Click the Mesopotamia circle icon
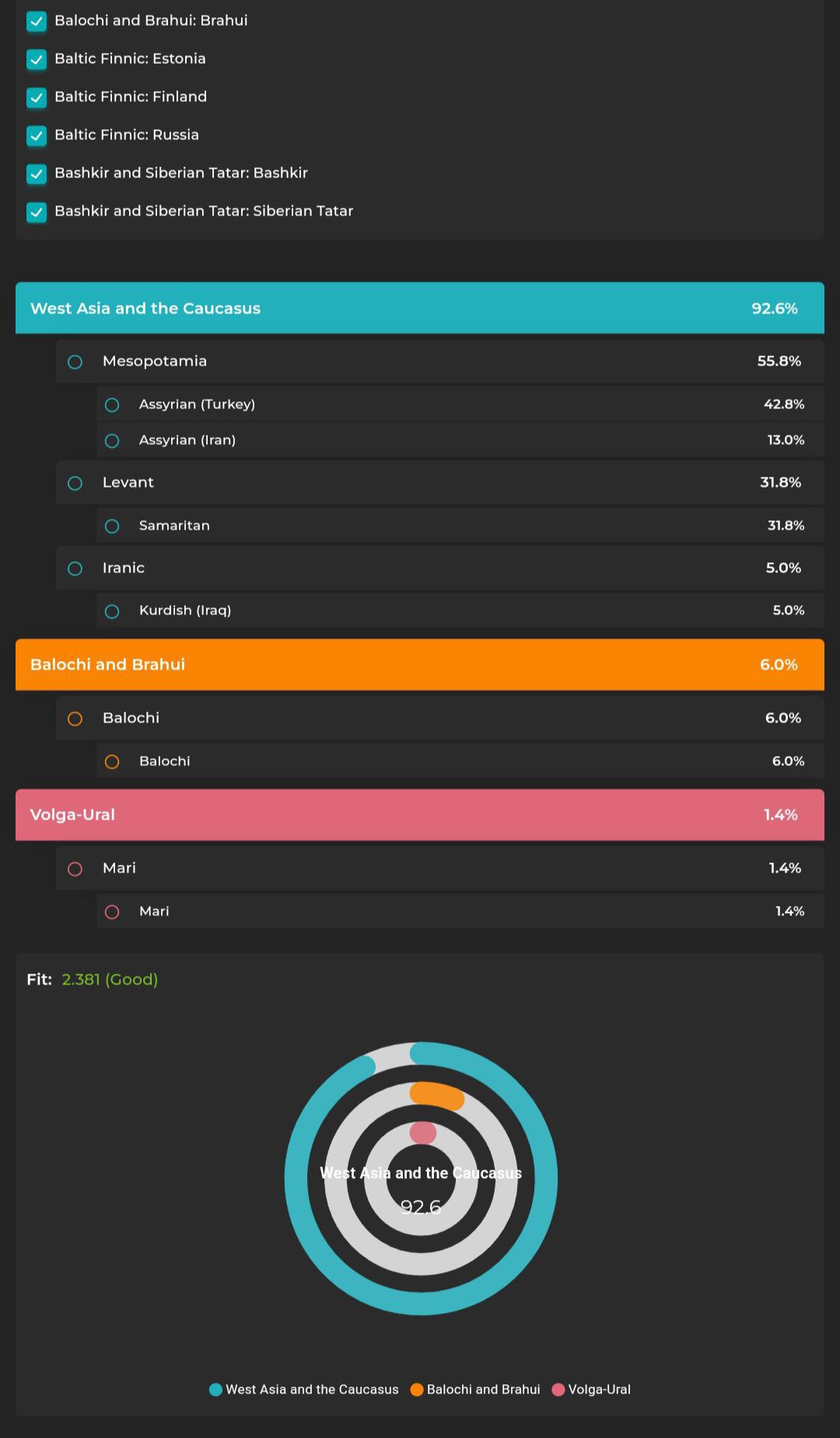 [x=75, y=362]
